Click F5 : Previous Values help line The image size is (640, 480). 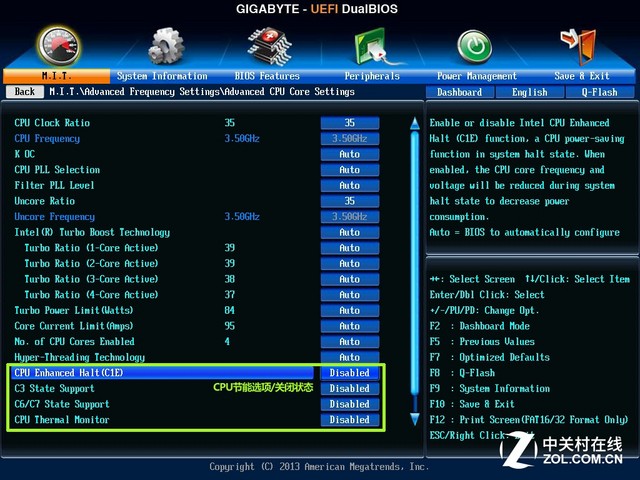(x=482, y=342)
